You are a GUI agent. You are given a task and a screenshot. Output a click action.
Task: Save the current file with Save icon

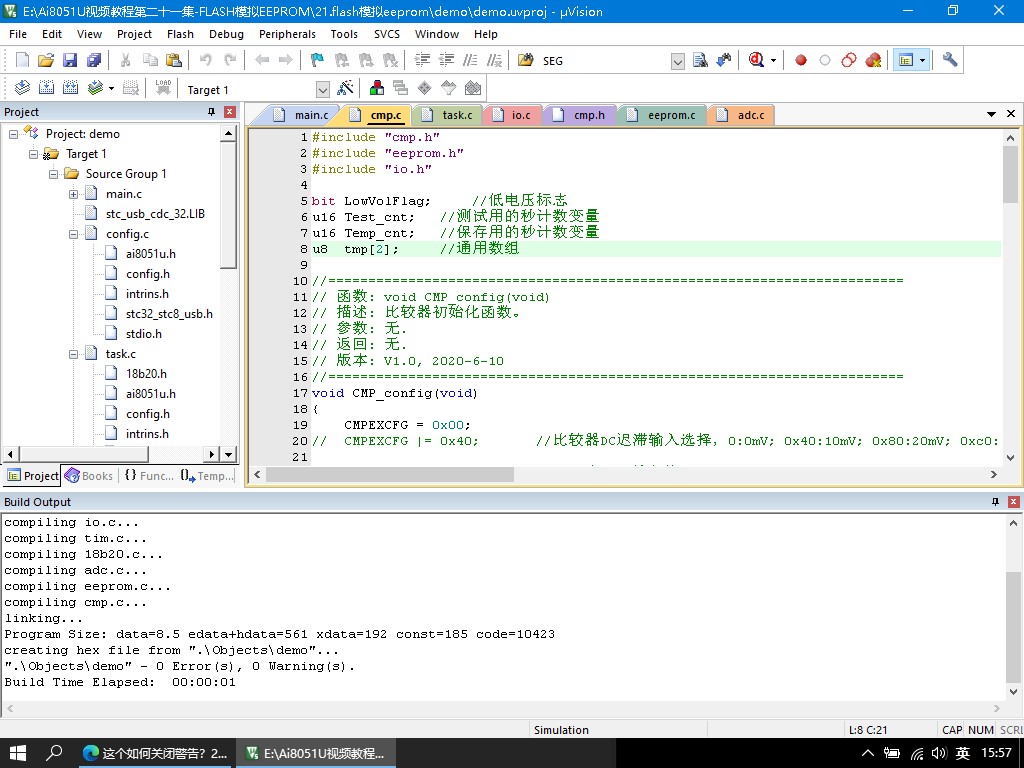(70, 60)
